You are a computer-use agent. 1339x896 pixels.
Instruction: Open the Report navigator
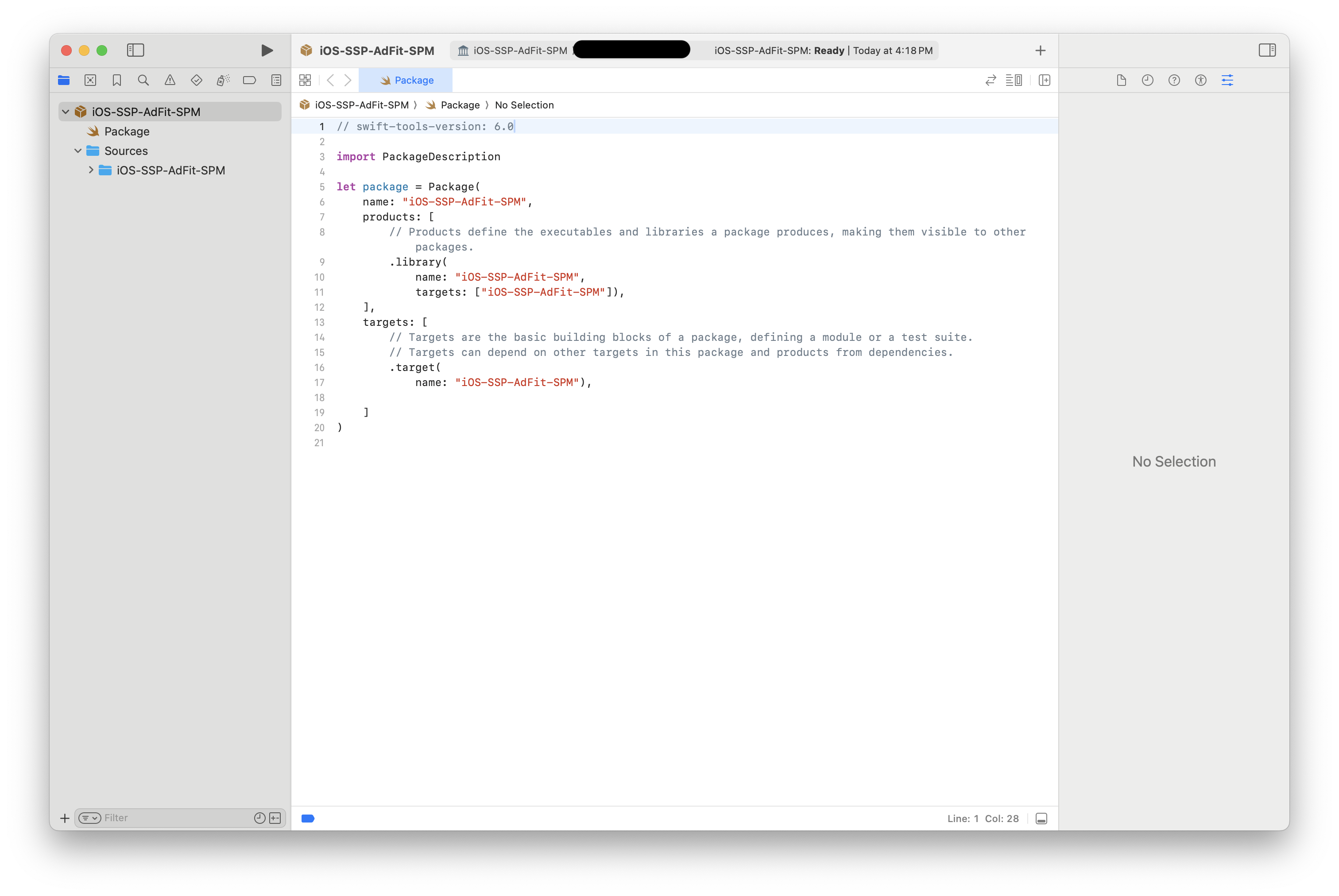(276, 81)
